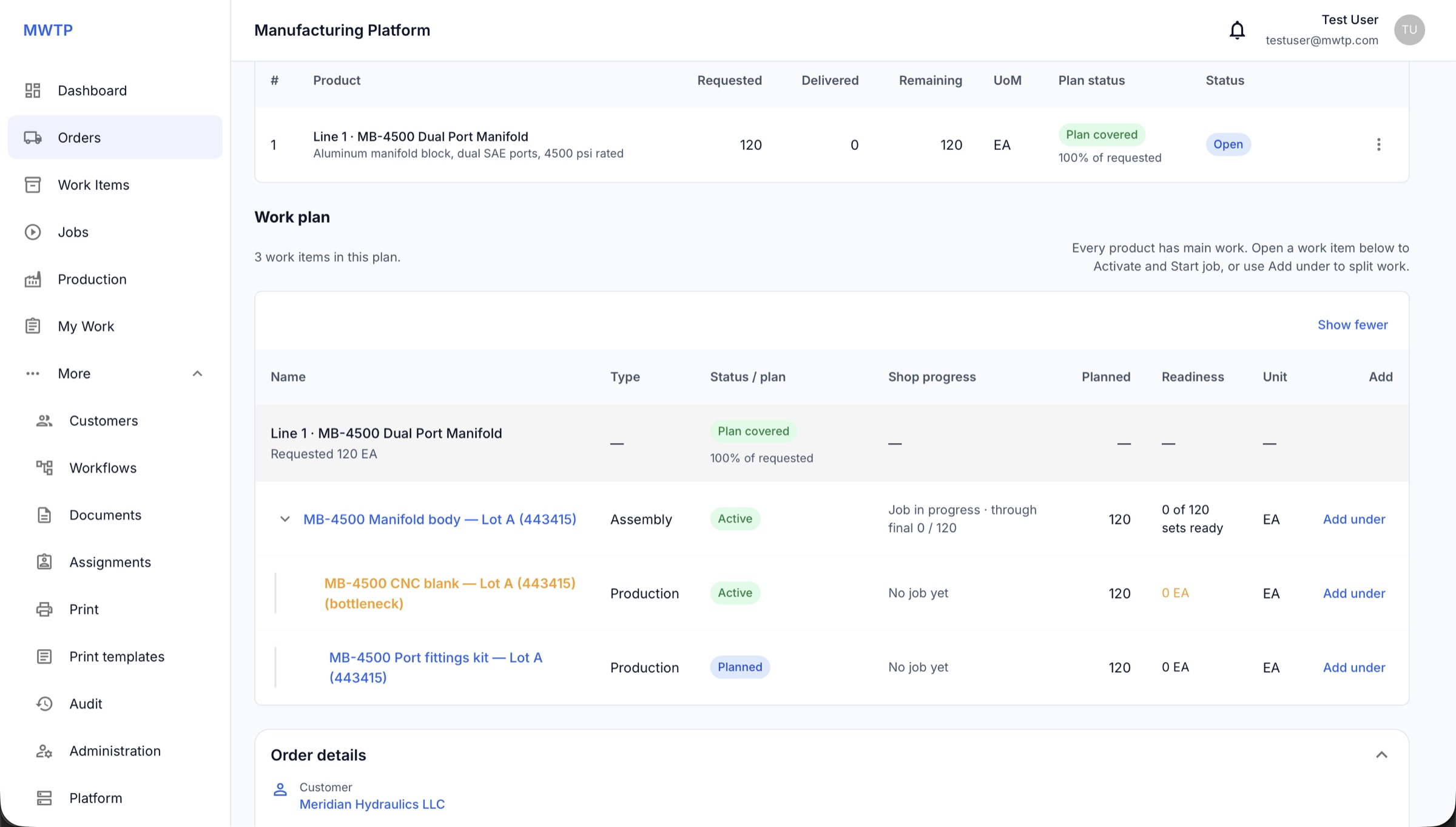The image size is (1456, 827).
Task: Click the Assignments badge icon
Action: click(x=44, y=562)
